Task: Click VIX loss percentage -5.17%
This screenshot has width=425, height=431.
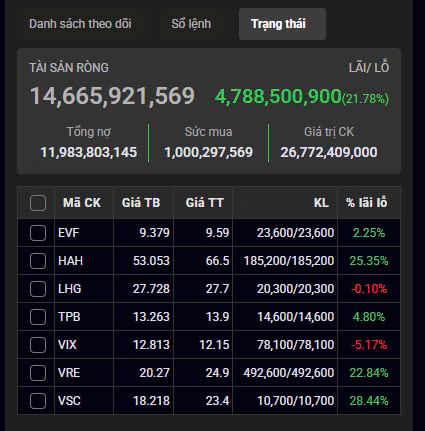Action: 369,345
